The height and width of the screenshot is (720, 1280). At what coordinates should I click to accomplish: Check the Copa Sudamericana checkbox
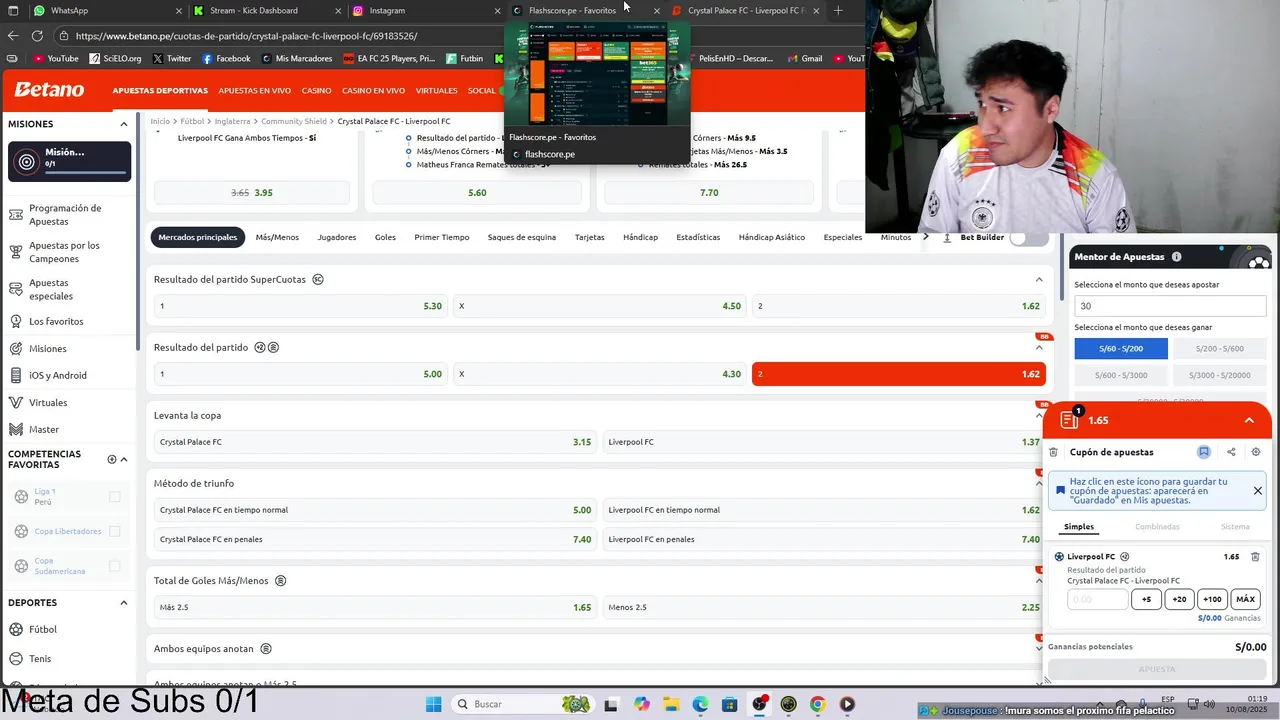114,566
